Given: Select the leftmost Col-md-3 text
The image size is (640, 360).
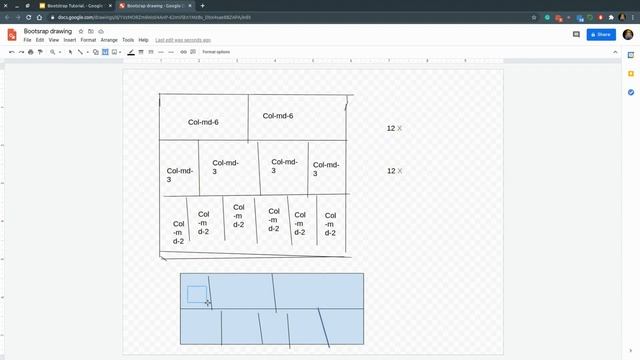Looking at the screenshot, I should pyautogui.click(x=180, y=175).
